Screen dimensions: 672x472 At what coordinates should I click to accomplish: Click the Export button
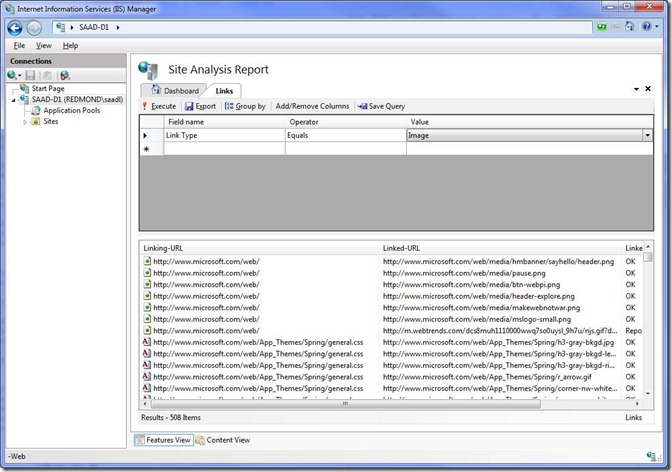(201, 106)
